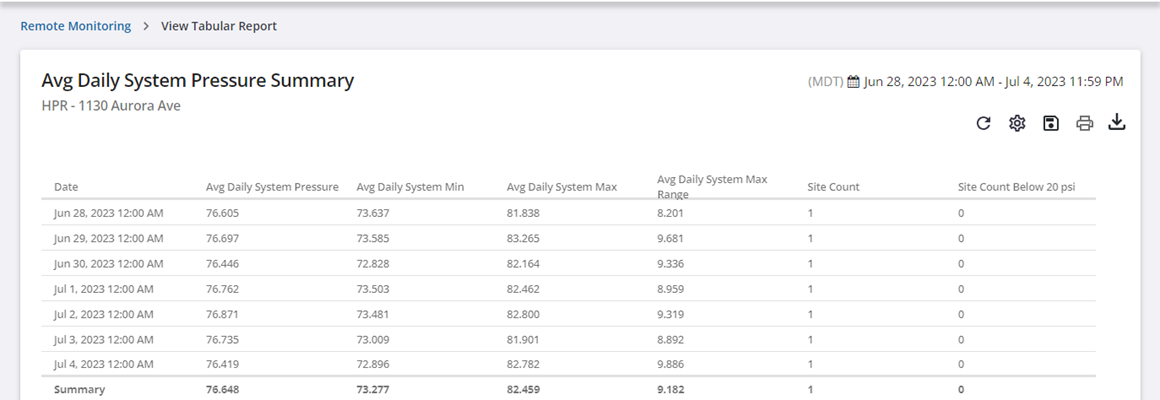This screenshot has height=400, width=1160.
Task: Click Avg Daily System Max column header
Action: tap(561, 187)
